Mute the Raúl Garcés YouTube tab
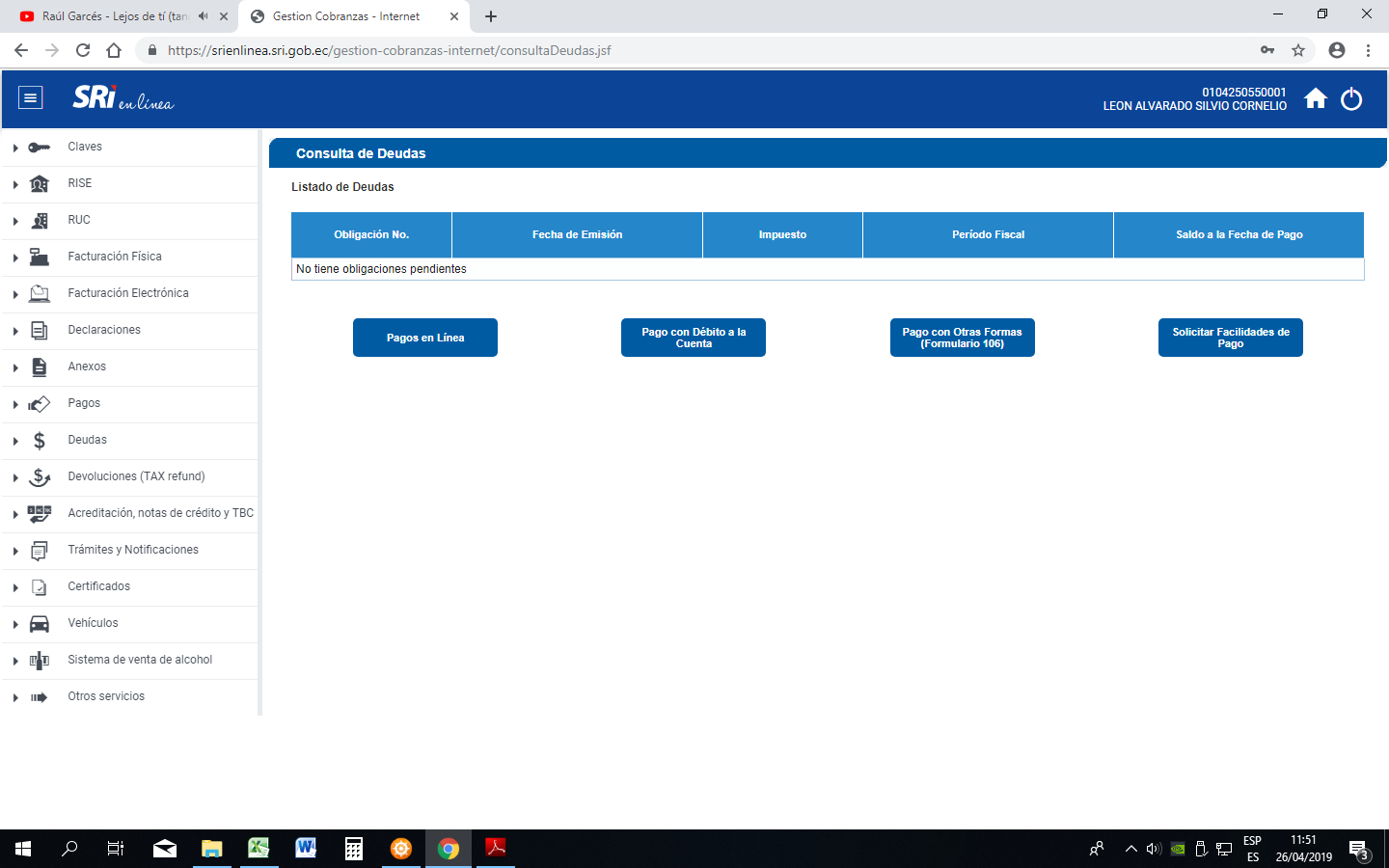Viewport: 1389px width, 868px height. pyautogui.click(x=203, y=16)
